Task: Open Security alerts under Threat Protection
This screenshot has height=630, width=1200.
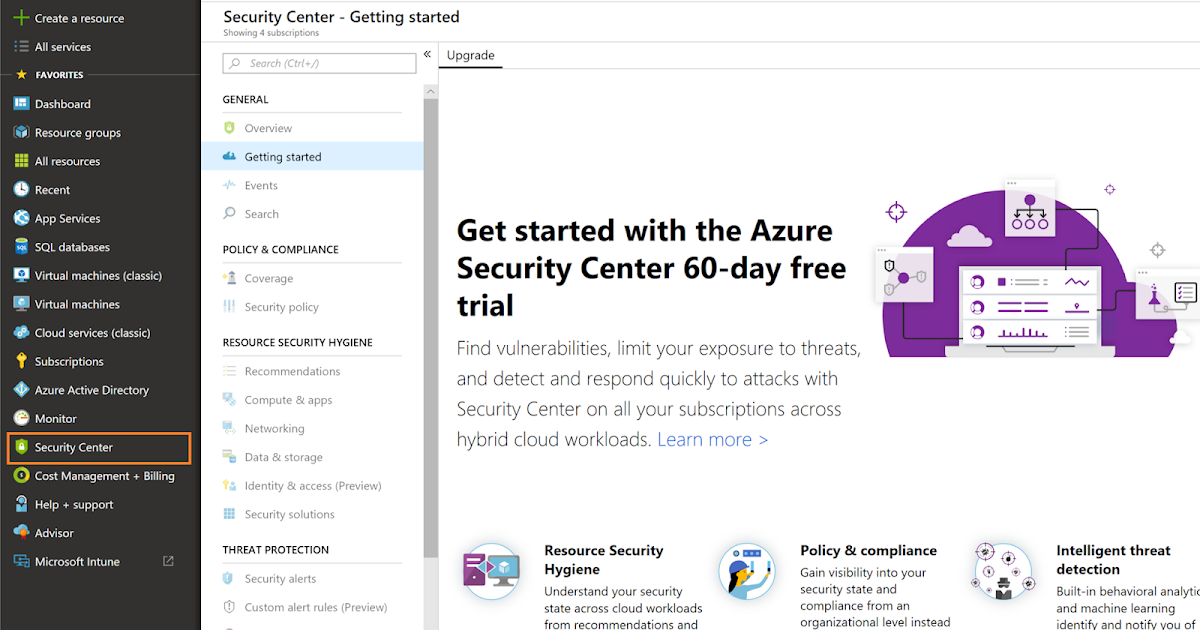Action: point(280,578)
